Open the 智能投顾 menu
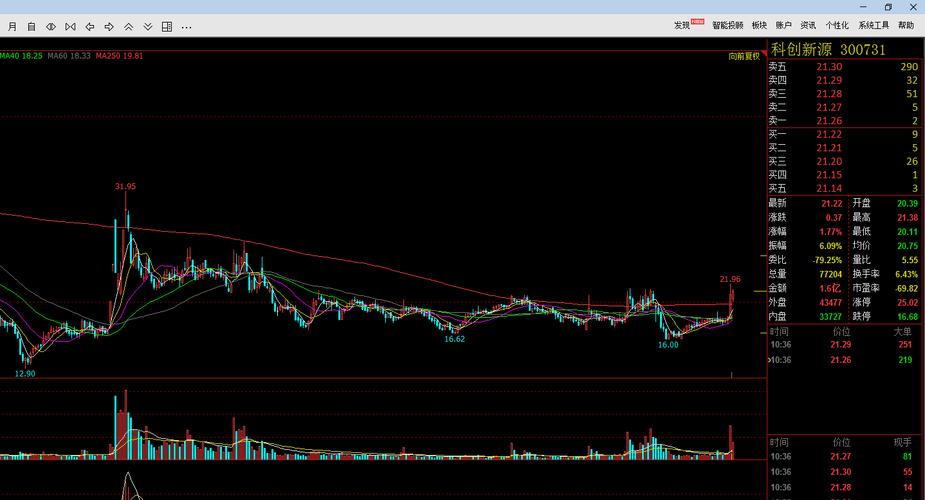 (727, 26)
